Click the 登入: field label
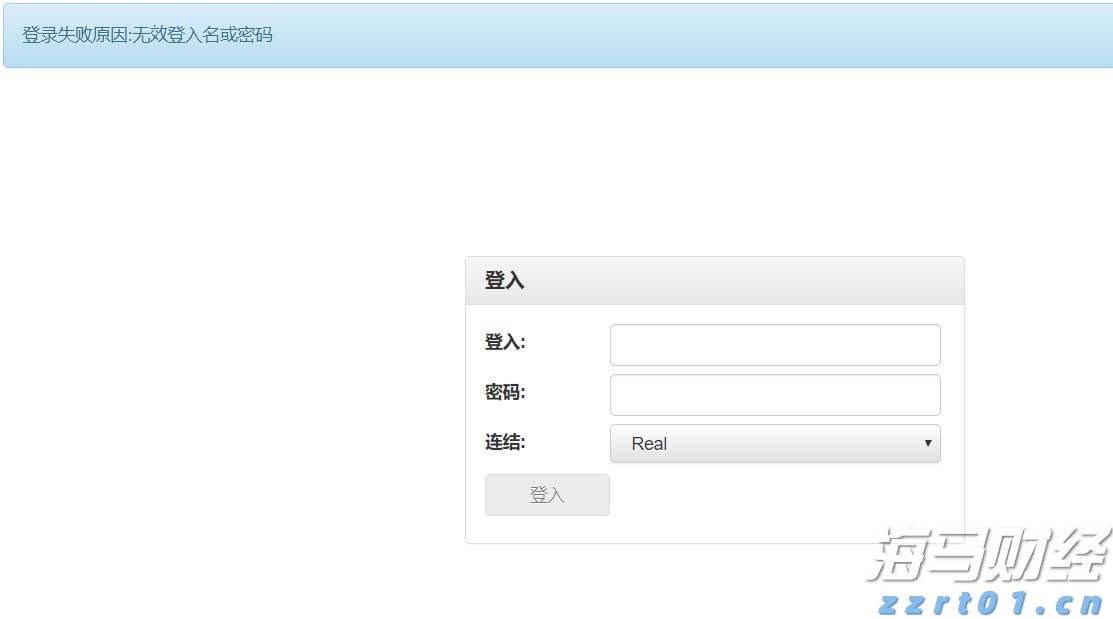Image resolution: width=1113 pixels, height=619 pixels. pyautogui.click(x=505, y=342)
